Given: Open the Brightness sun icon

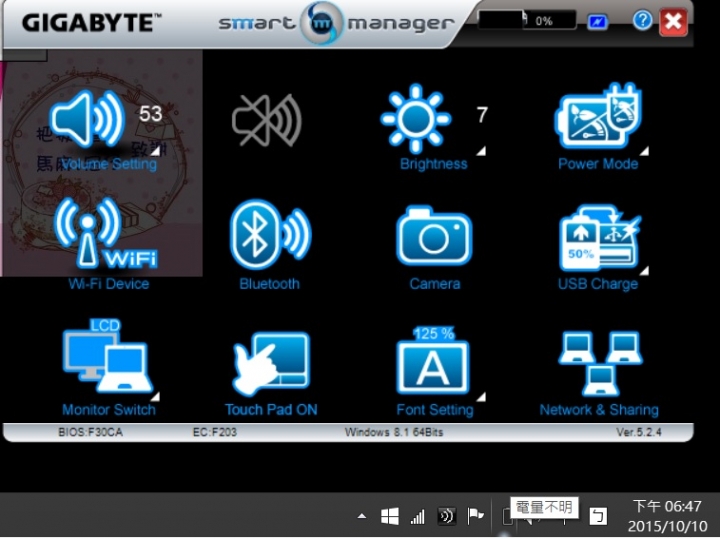Looking at the screenshot, I should [x=416, y=118].
